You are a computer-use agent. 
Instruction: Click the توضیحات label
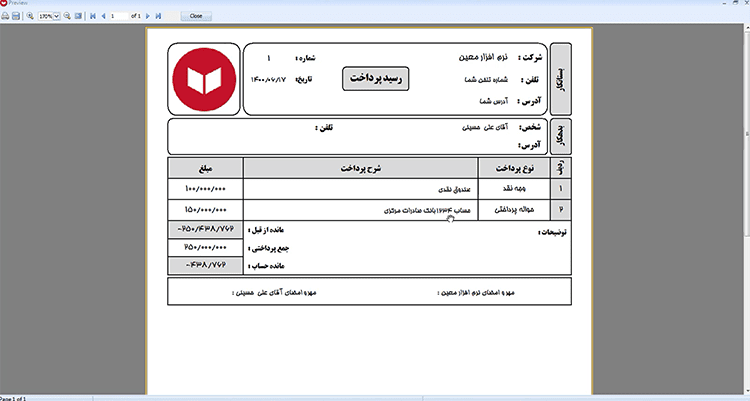pyautogui.click(x=552, y=232)
